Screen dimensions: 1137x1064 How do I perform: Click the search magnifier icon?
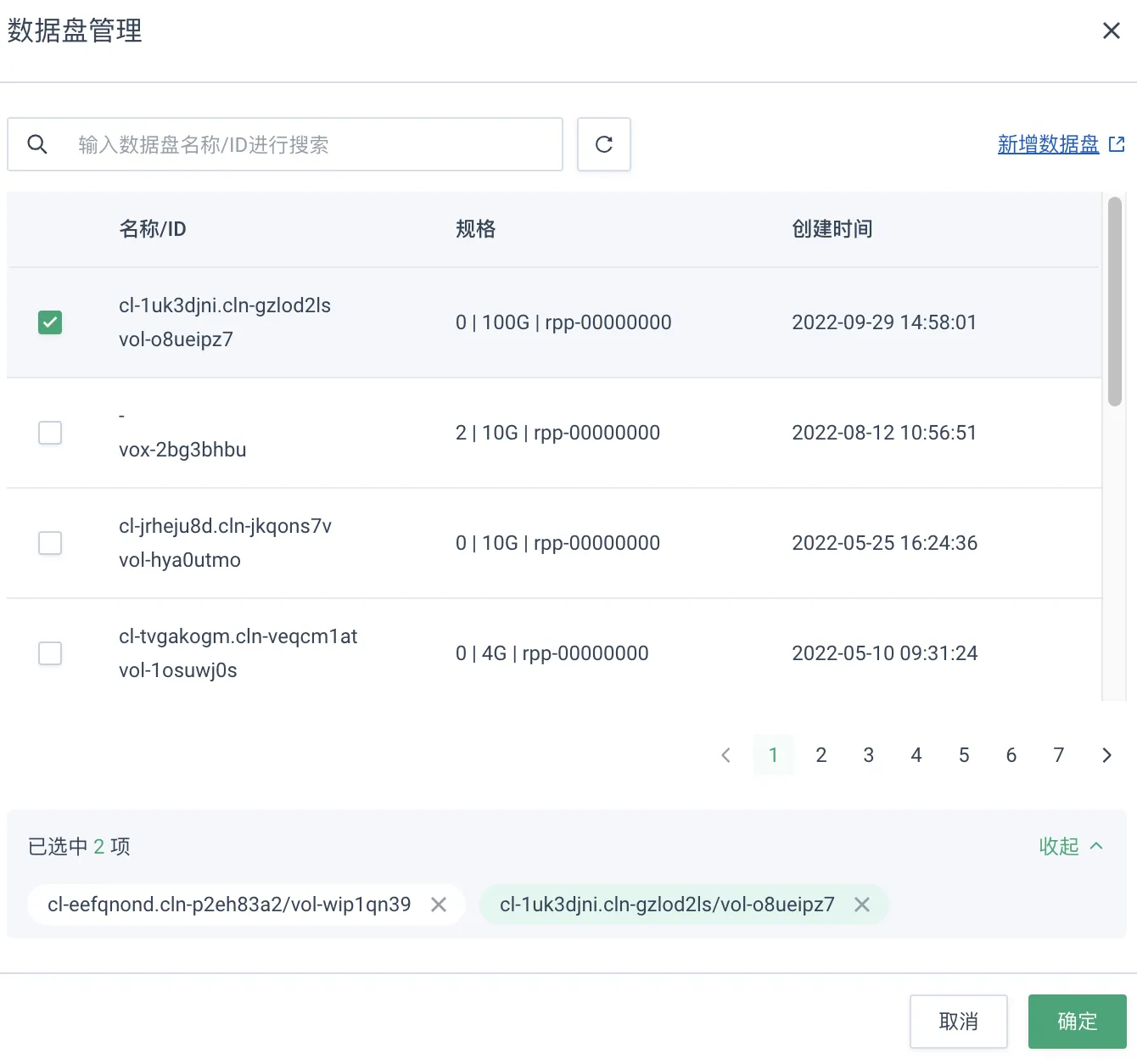37,144
